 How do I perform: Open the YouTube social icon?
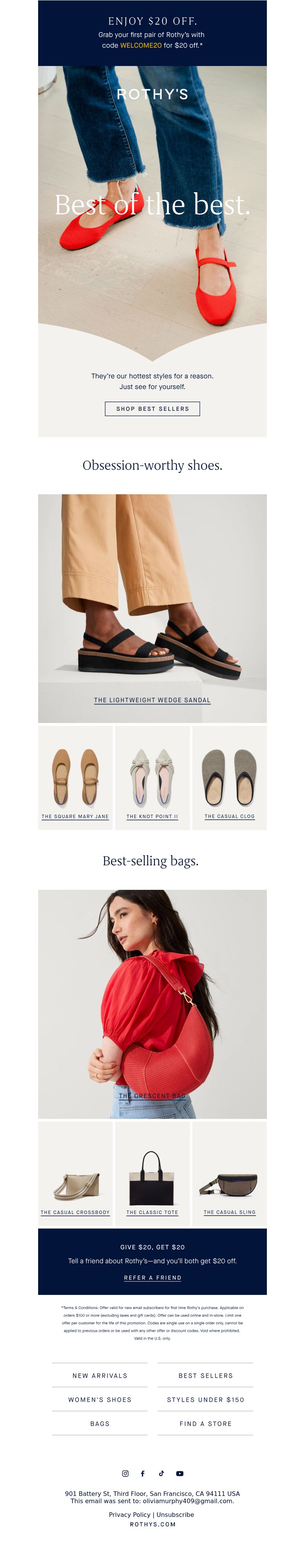click(180, 1473)
